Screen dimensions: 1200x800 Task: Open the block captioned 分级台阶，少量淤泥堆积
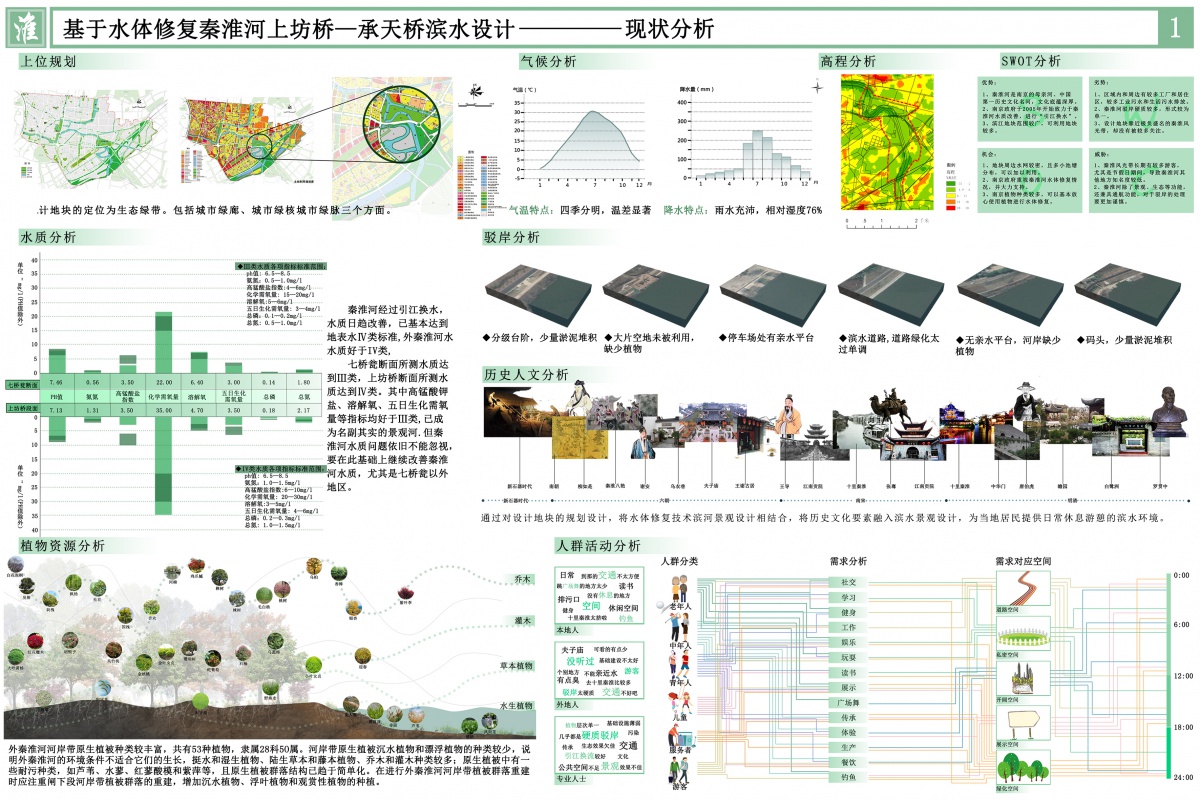tap(536, 296)
